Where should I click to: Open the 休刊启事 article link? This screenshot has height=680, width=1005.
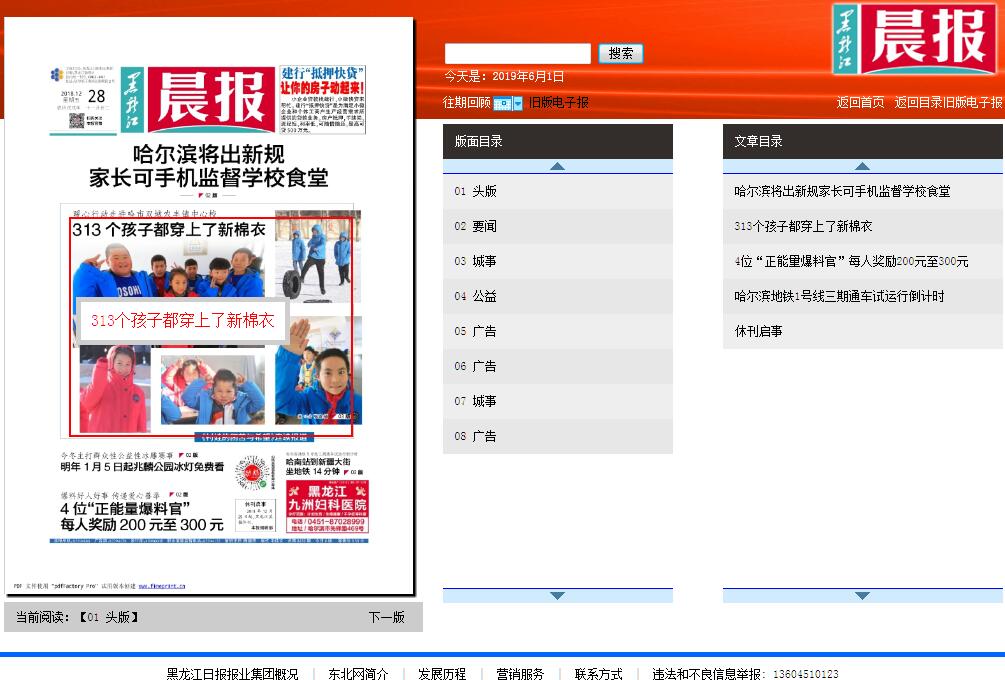point(758,331)
